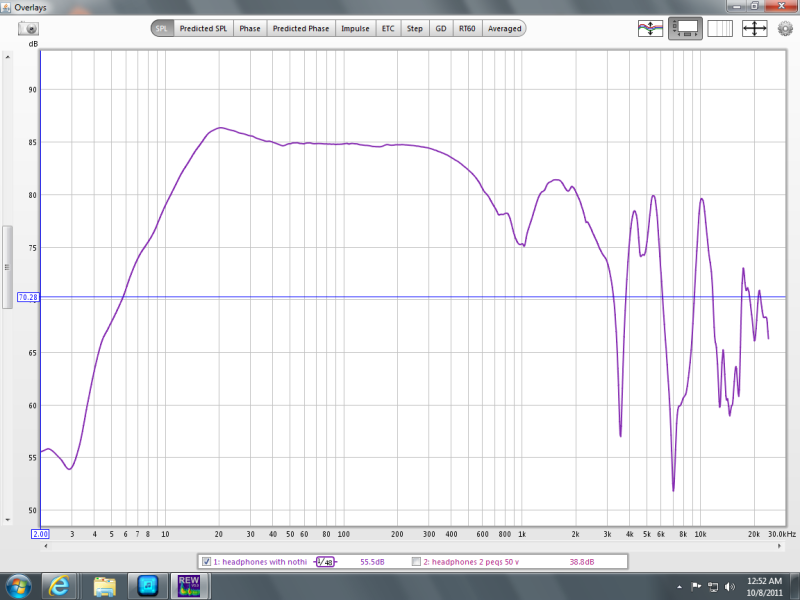The height and width of the screenshot is (600, 800).
Task: Open the Impulse graph tab
Action: [x=355, y=29]
